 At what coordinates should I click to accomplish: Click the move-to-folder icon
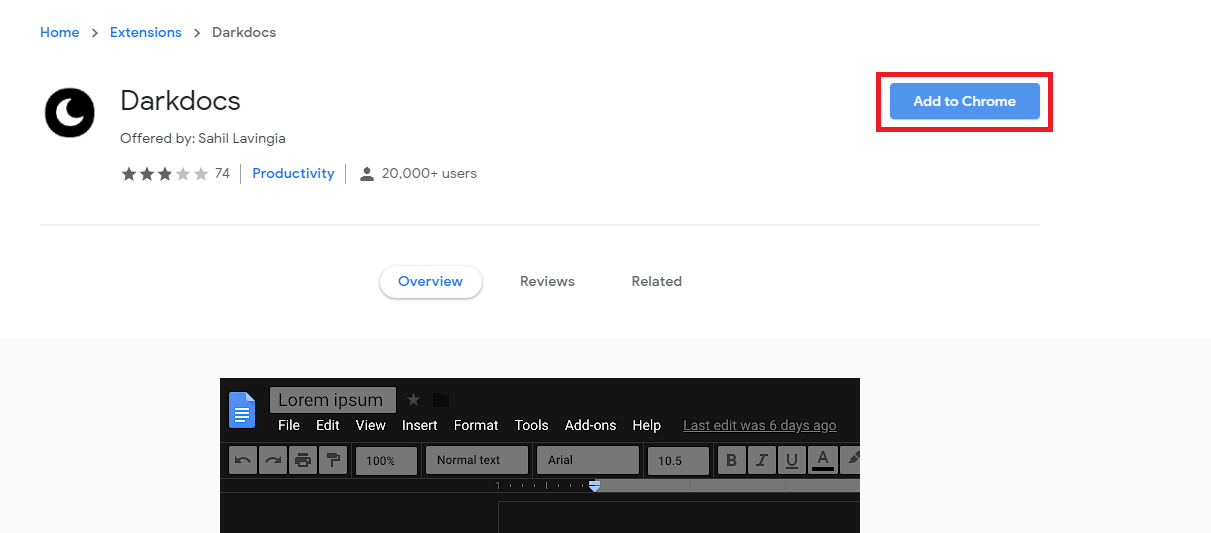pyautogui.click(x=441, y=400)
